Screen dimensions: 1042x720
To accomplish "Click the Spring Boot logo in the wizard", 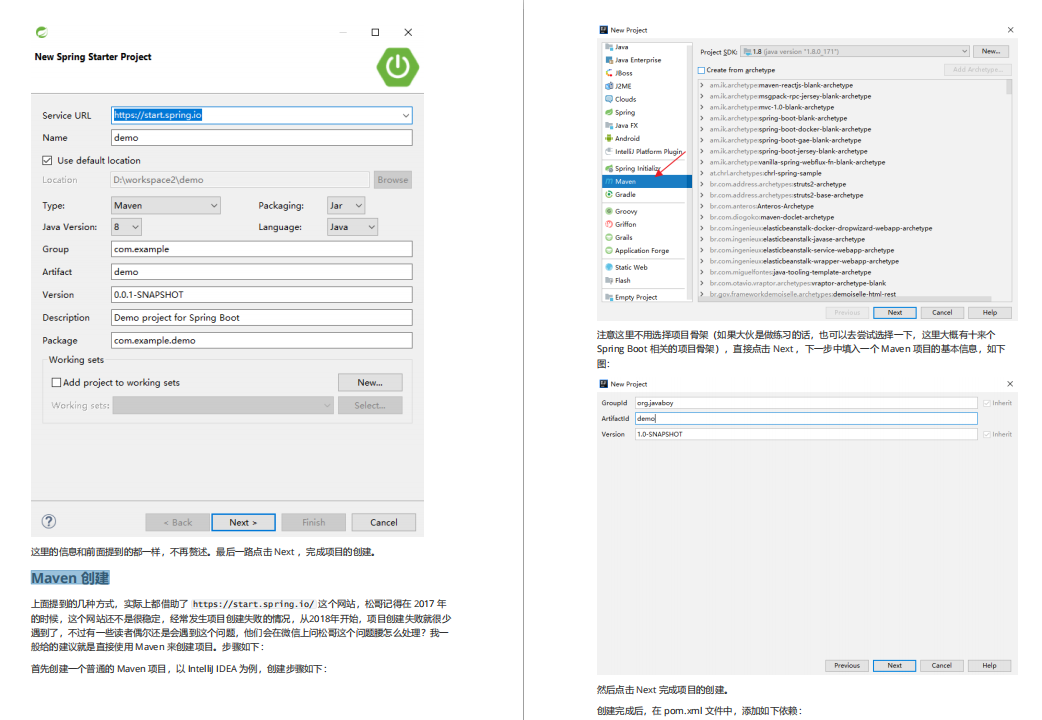I will [x=397, y=67].
